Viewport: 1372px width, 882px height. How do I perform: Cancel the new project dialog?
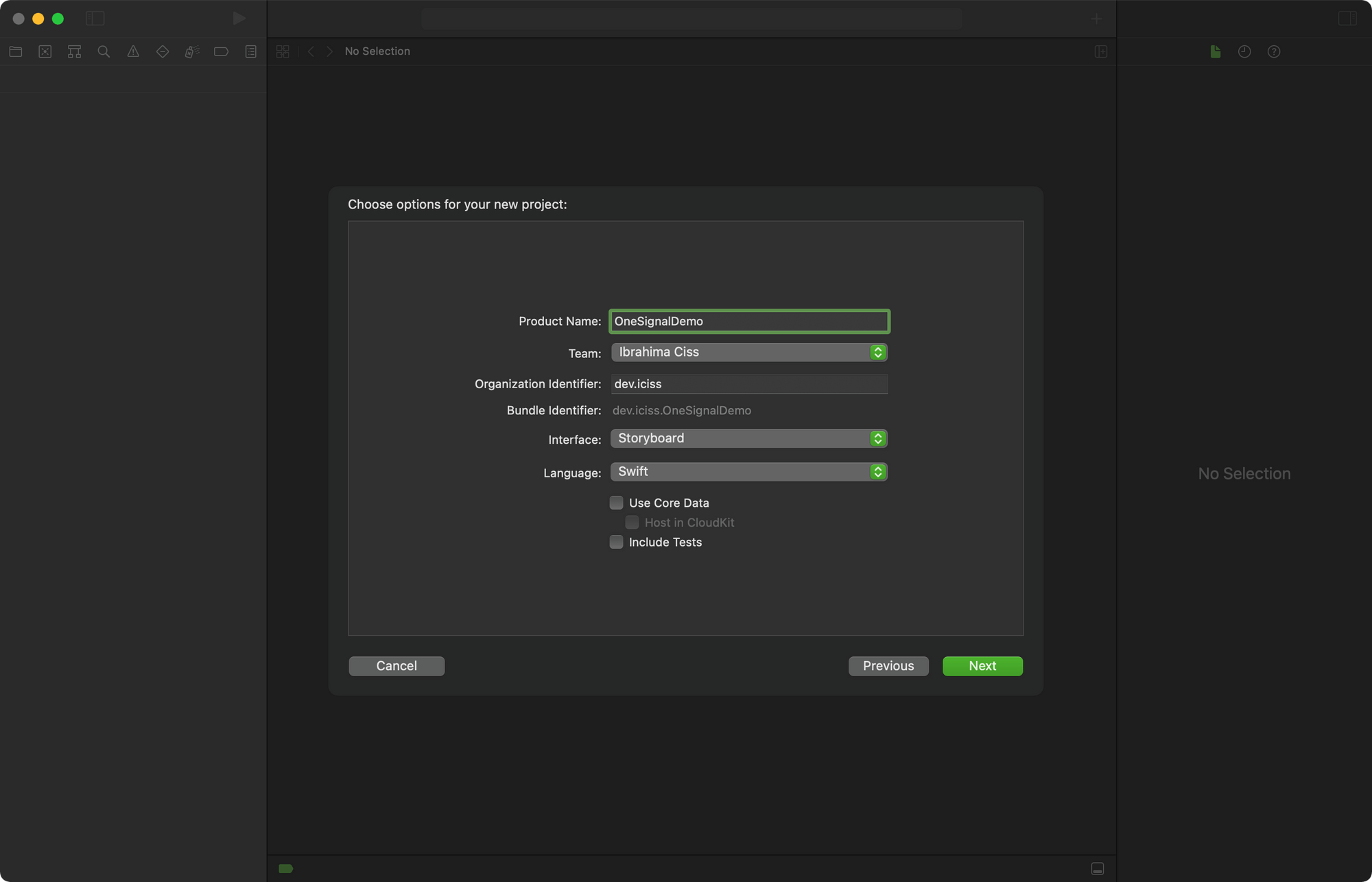[x=397, y=666]
